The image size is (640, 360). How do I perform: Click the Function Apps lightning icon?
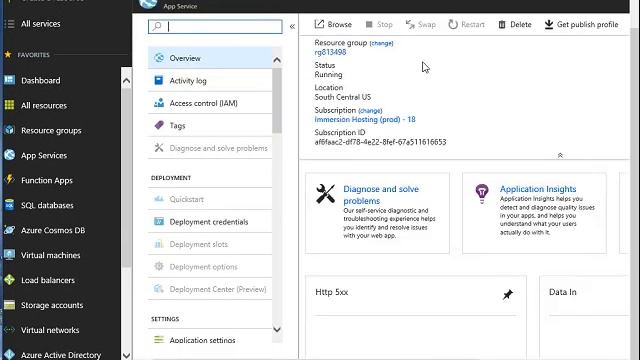(x=9, y=180)
